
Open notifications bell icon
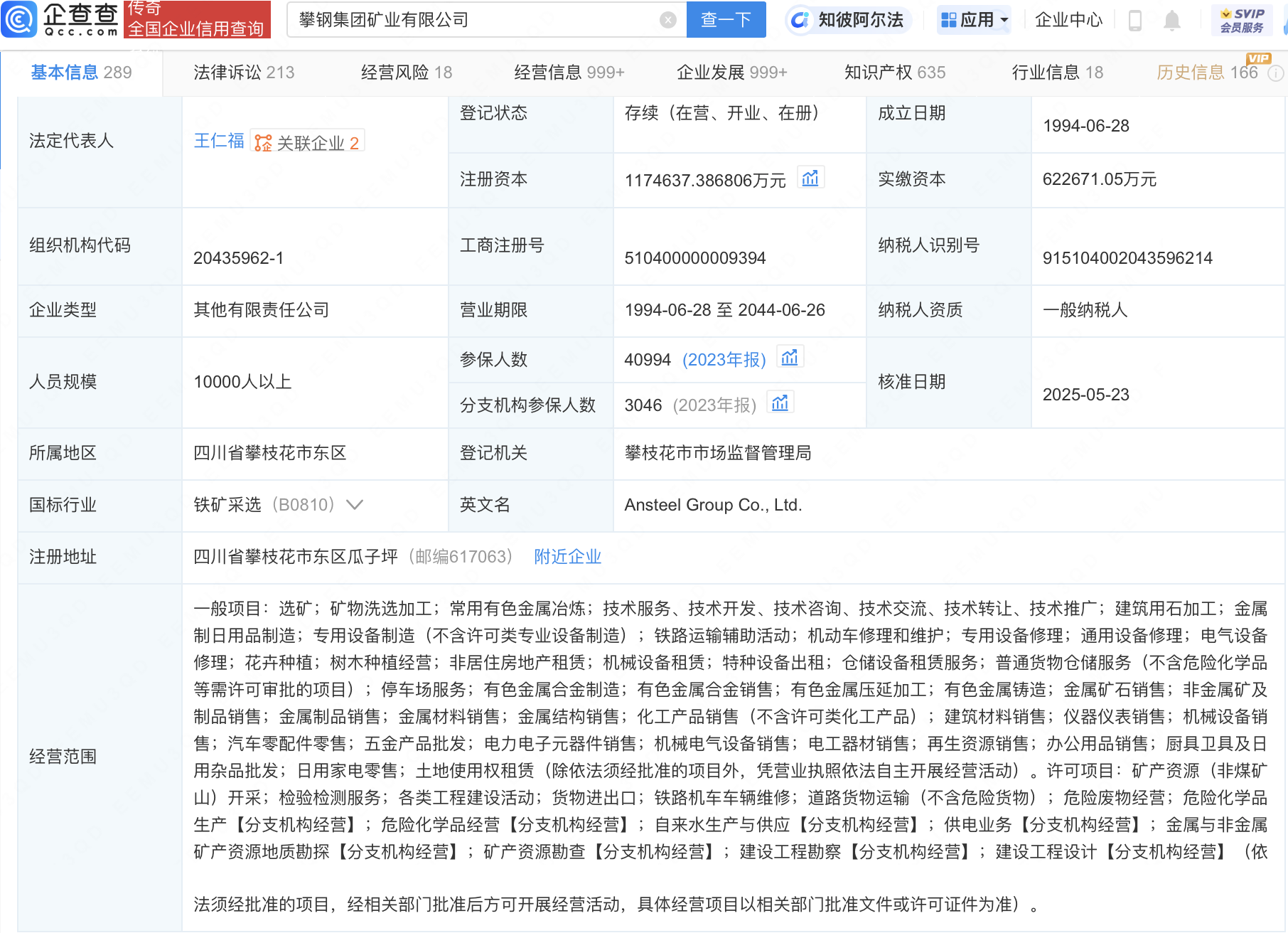point(1172,21)
